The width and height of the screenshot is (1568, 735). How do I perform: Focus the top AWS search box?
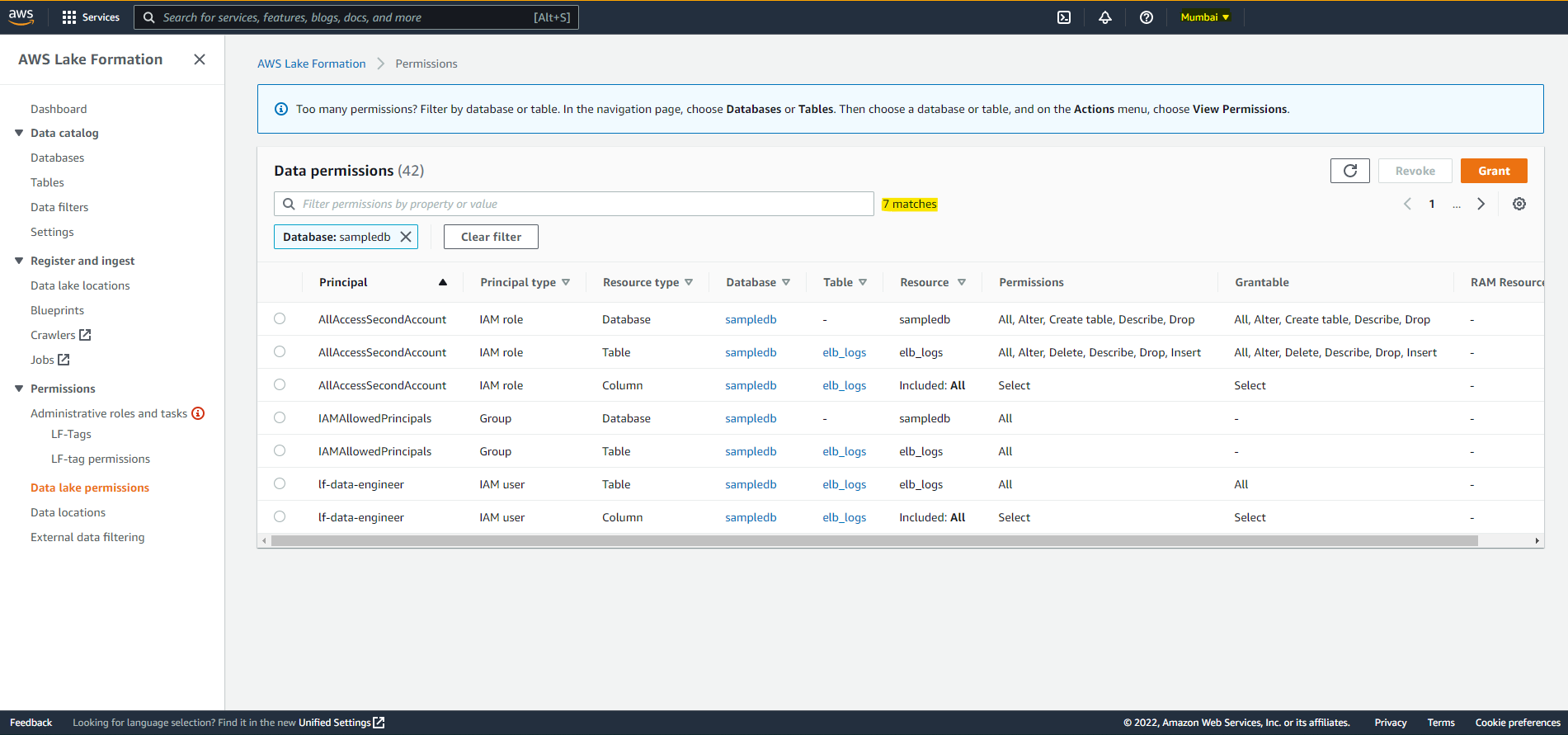pyautogui.click(x=356, y=17)
